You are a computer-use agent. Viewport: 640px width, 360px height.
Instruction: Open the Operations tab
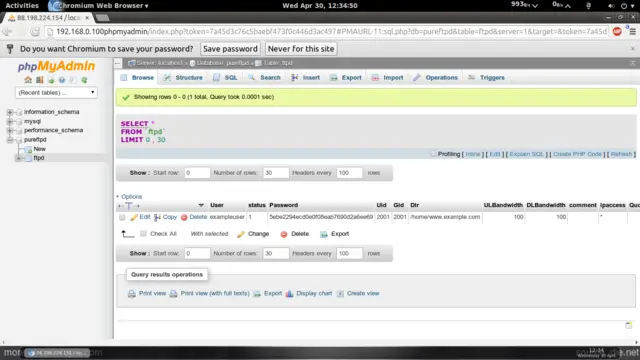tap(436, 78)
